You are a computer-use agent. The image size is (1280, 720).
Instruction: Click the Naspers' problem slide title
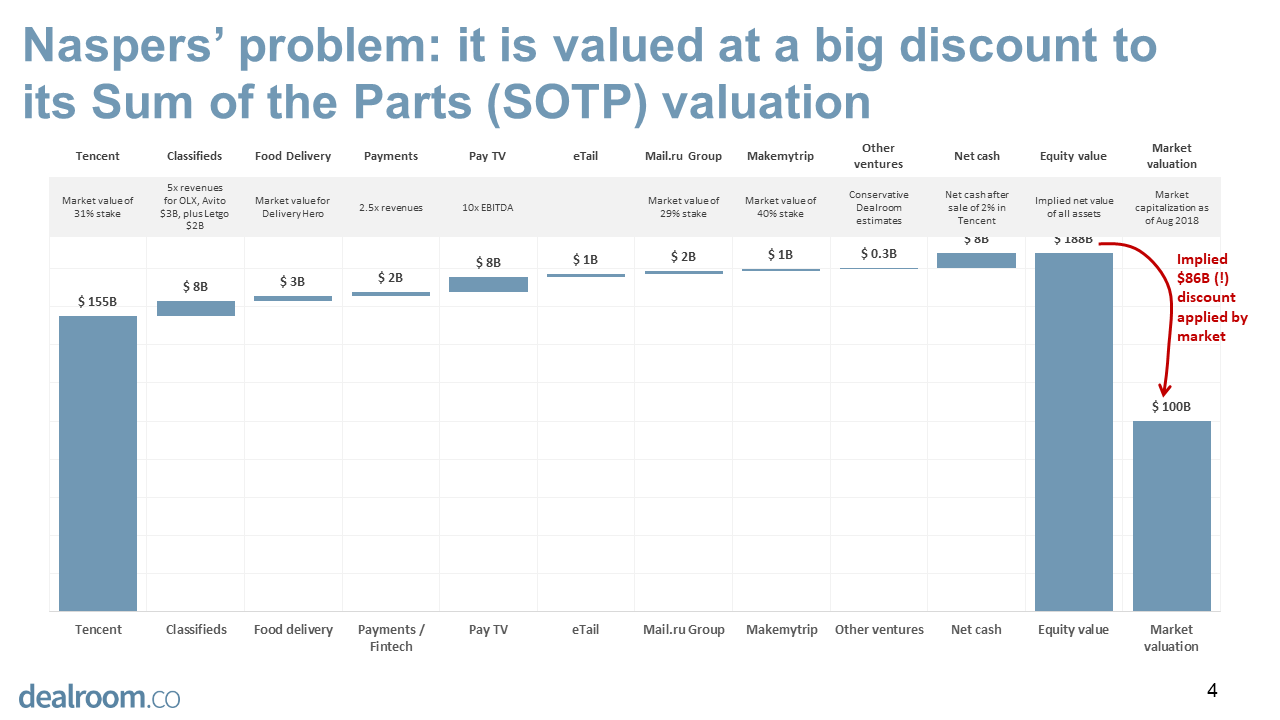click(x=590, y=73)
